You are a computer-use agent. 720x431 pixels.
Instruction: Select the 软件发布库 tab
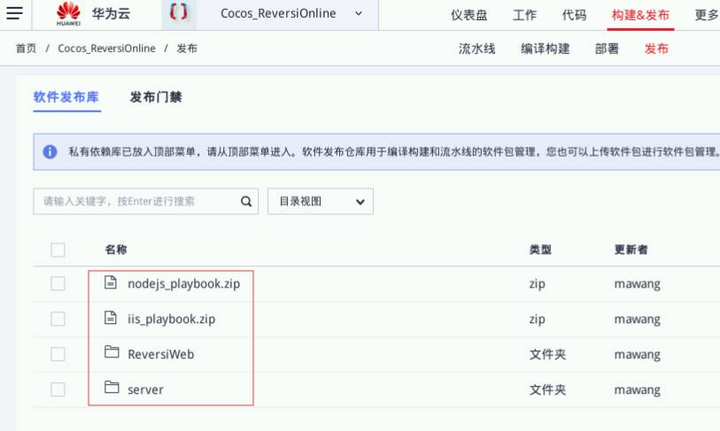coord(66,97)
